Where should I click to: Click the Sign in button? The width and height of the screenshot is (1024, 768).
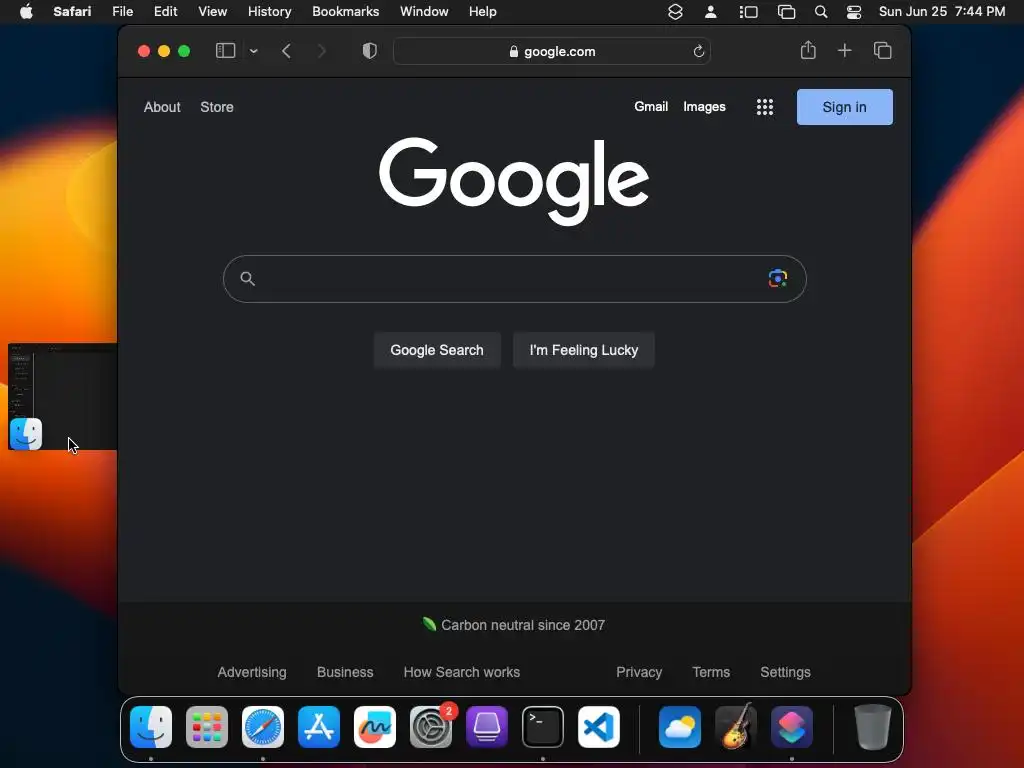pyautogui.click(x=844, y=107)
